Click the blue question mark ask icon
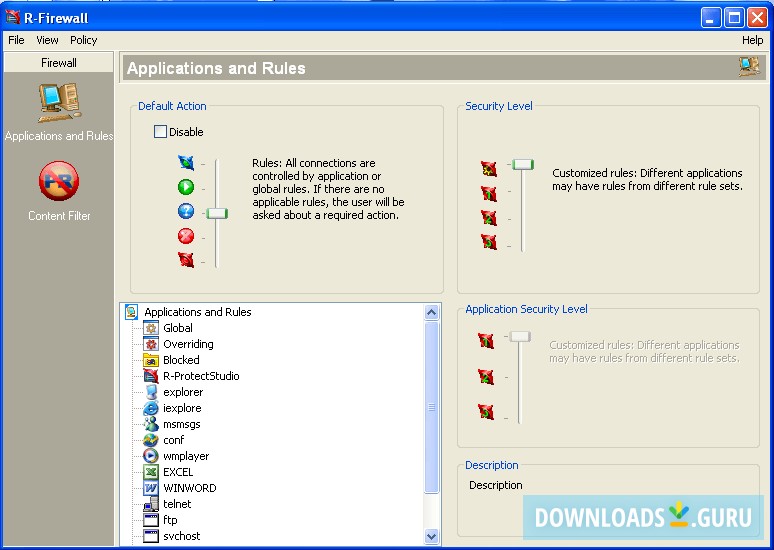774x550 pixels. 186,211
